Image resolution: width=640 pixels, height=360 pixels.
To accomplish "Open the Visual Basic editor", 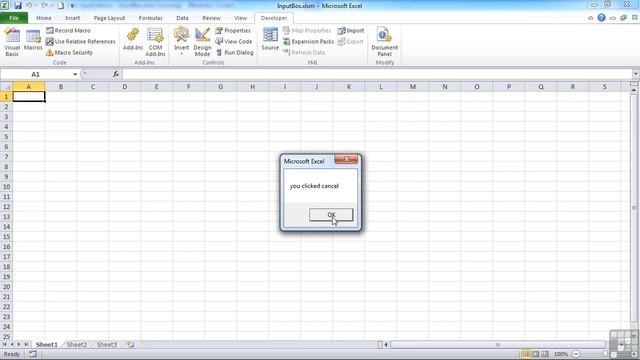I will coord(12,42).
